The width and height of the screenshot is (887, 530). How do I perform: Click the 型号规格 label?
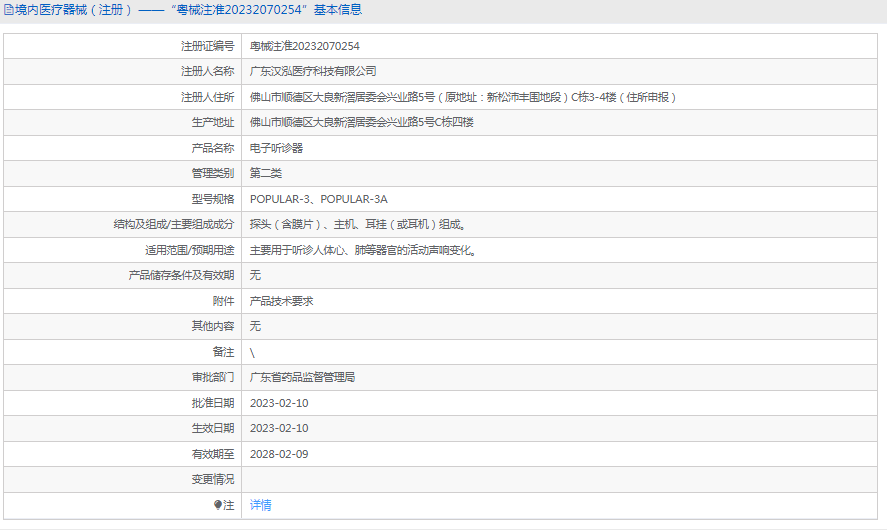[x=213, y=199]
